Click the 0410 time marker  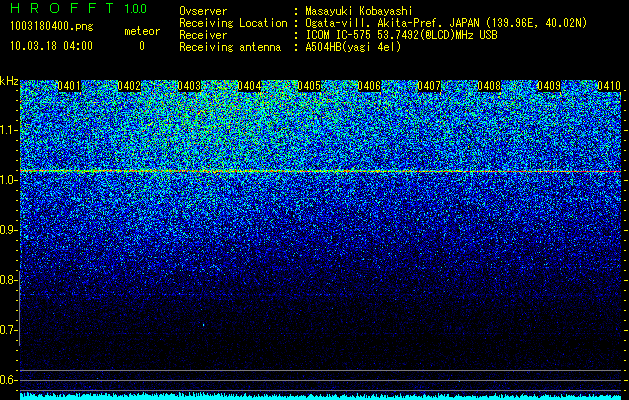609,86
